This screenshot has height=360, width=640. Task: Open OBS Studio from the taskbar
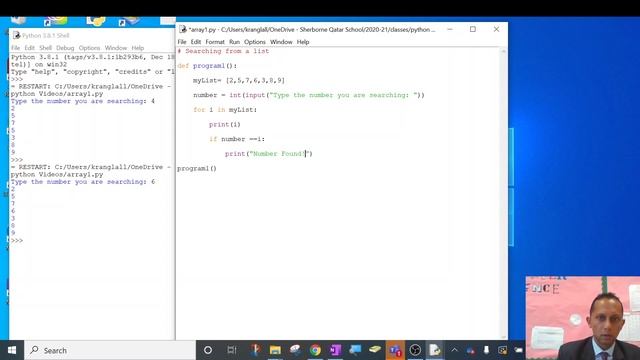415,350
